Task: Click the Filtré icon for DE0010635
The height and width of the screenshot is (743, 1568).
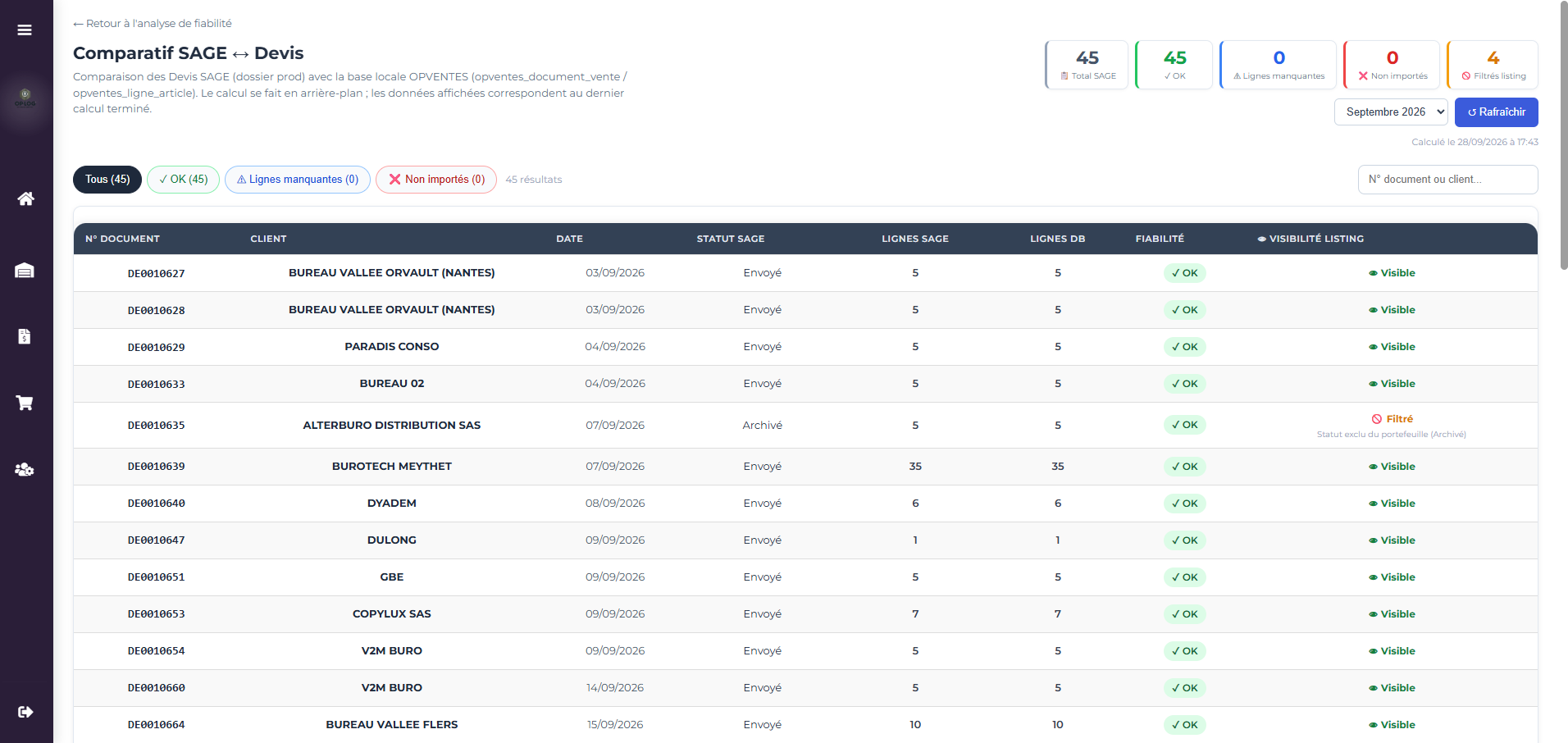Action: click(1377, 419)
